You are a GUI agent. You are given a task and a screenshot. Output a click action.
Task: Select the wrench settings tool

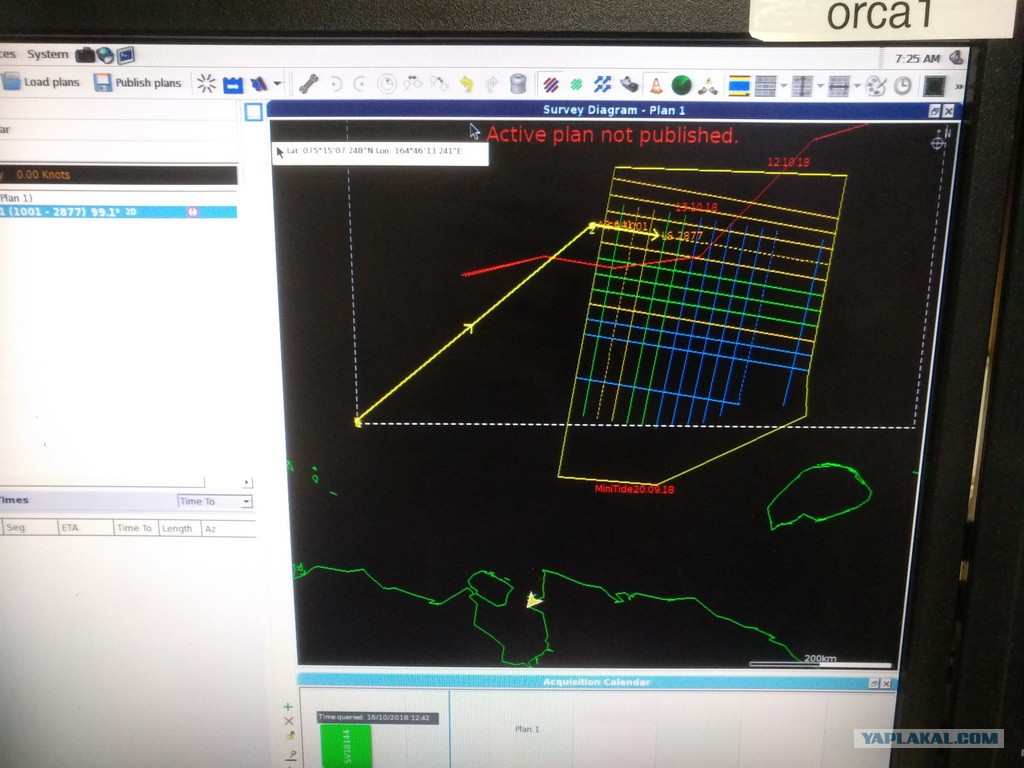308,84
